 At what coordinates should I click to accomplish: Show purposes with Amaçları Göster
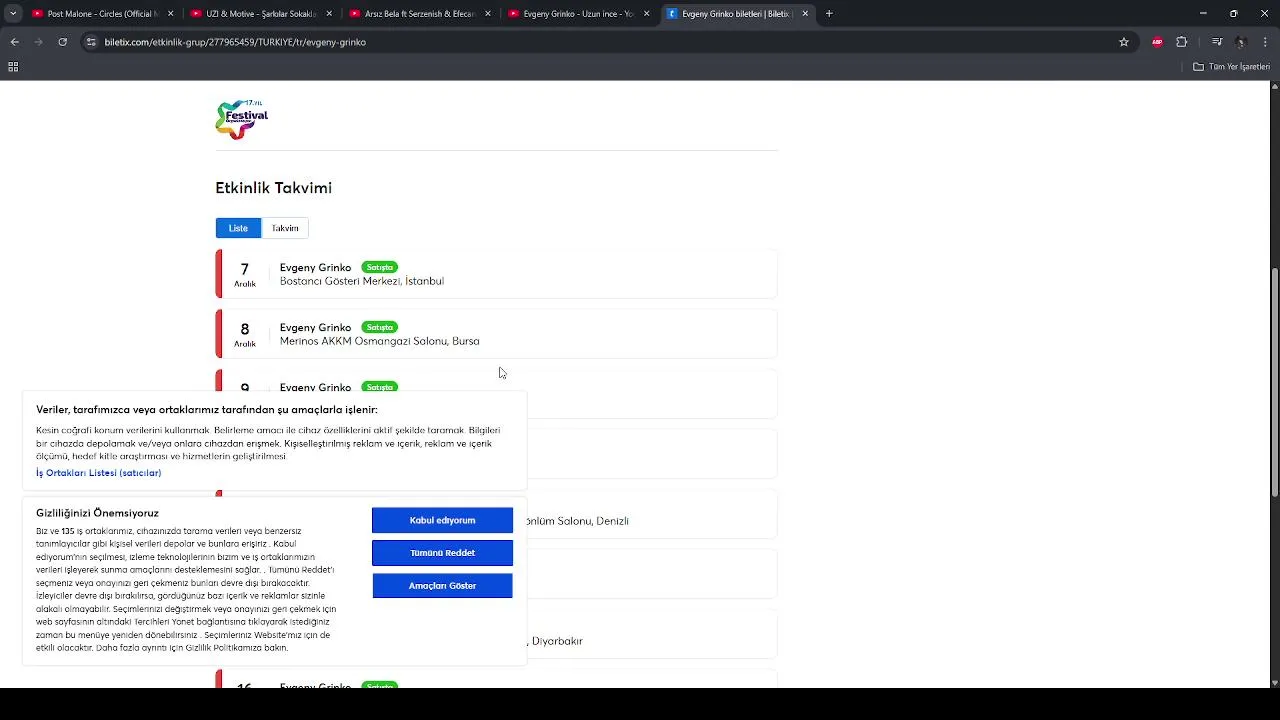442,586
